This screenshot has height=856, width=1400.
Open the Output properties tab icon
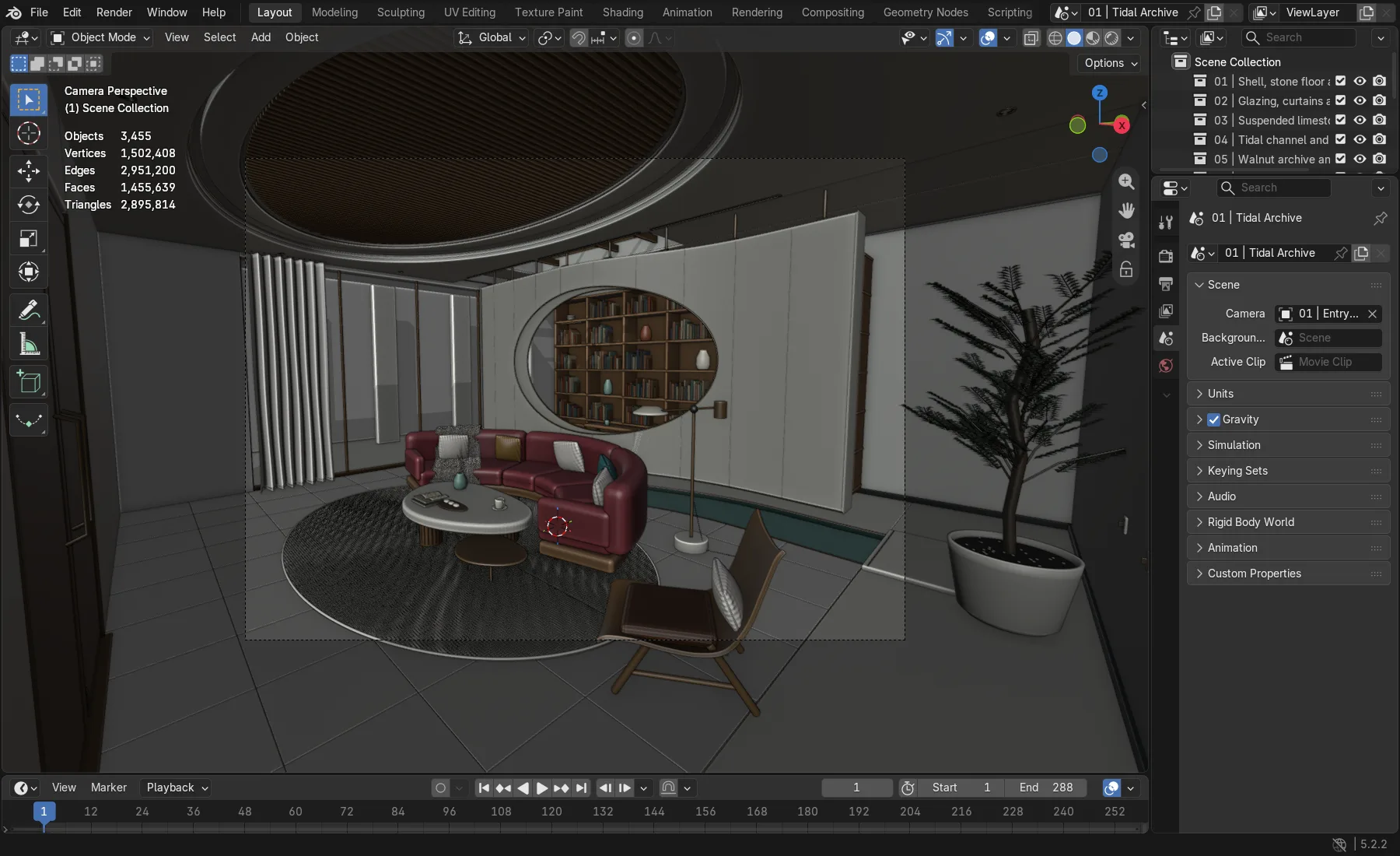[x=1165, y=283]
